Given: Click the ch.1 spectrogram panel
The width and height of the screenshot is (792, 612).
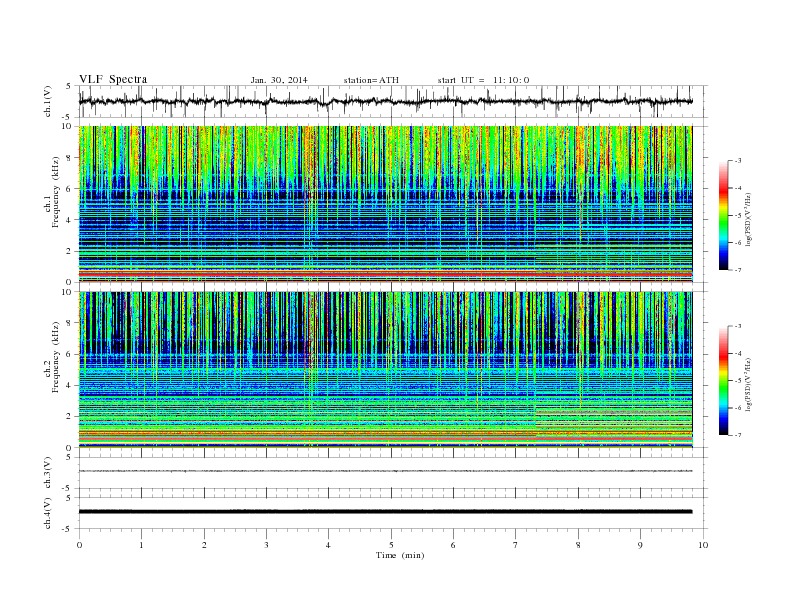Looking at the screenshot, I should tap(385, 204).
